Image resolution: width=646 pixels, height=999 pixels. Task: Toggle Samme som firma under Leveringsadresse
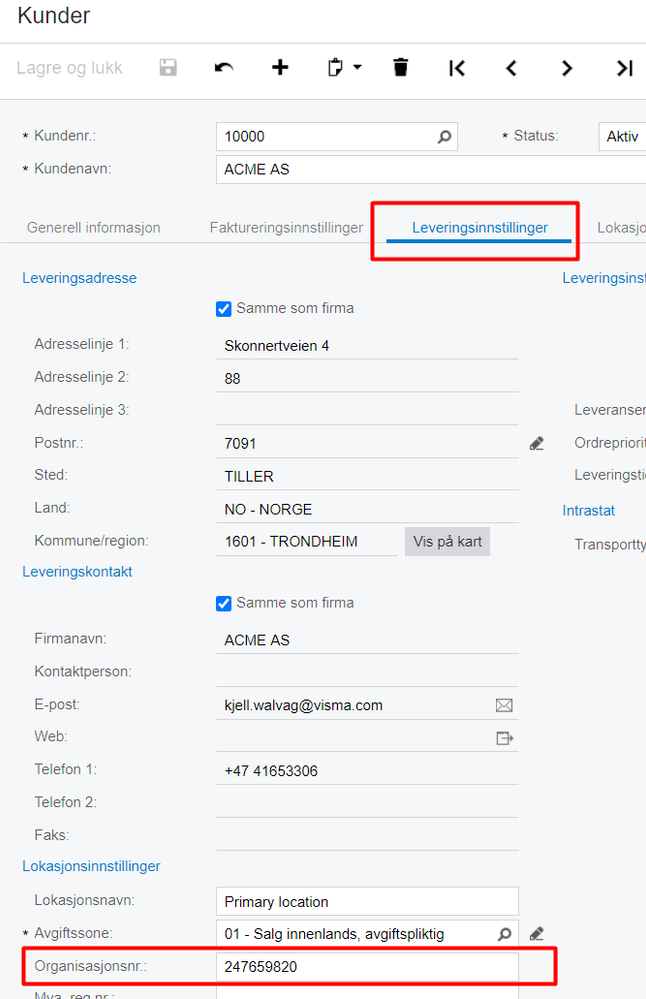pyautogui.click(x=224, y=309)
